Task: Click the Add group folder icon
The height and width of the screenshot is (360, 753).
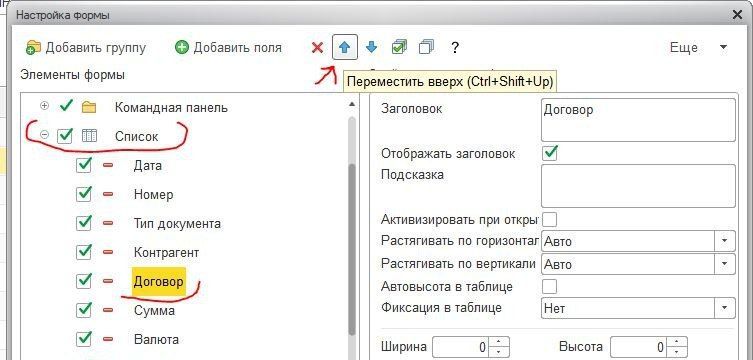Action: [34, 48]
